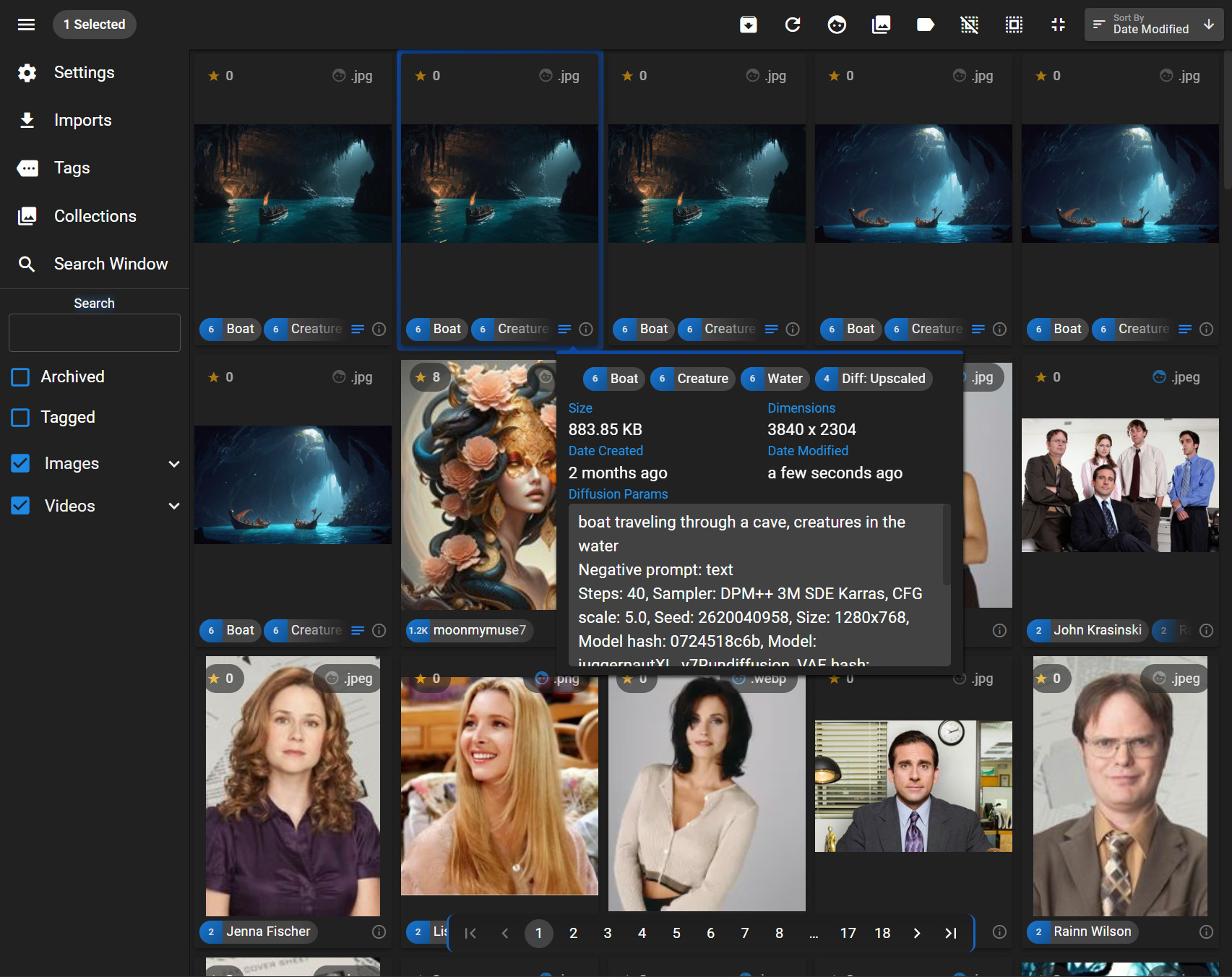Click the sidebar Search input field

95,333
